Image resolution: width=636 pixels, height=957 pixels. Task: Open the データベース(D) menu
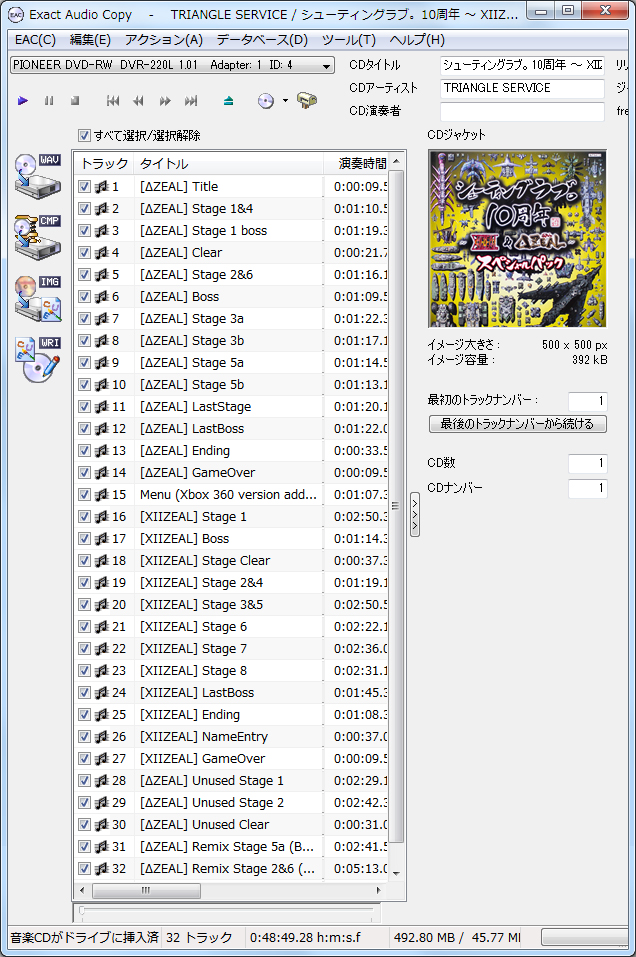(x=262, y=40)
